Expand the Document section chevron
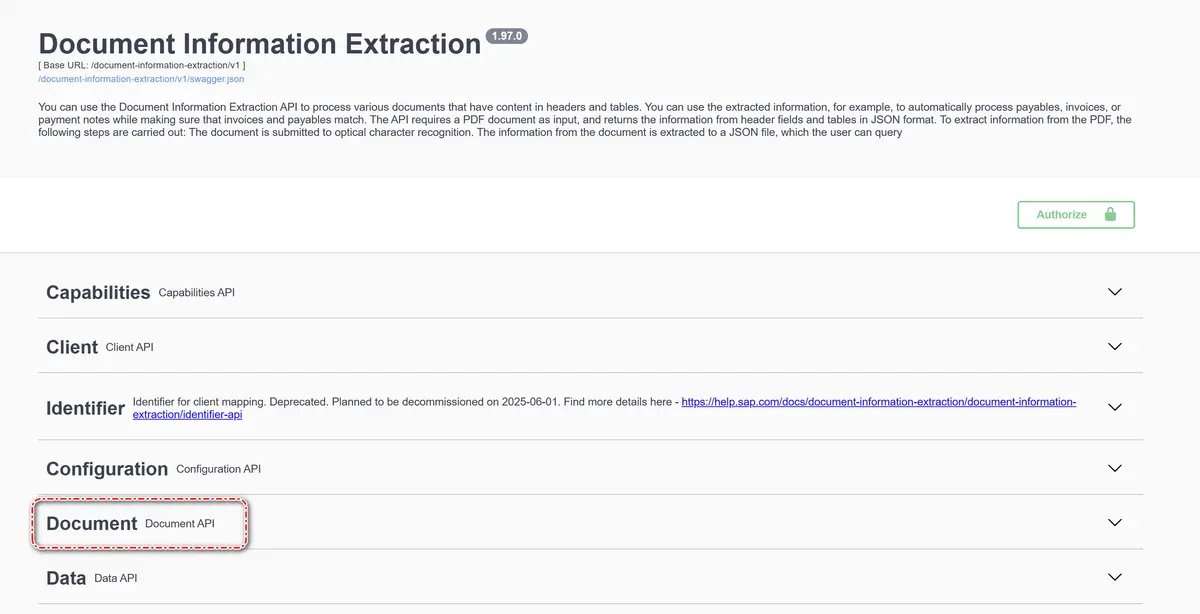Screen dimensions: 1200x614 (x=1115, y=522)
